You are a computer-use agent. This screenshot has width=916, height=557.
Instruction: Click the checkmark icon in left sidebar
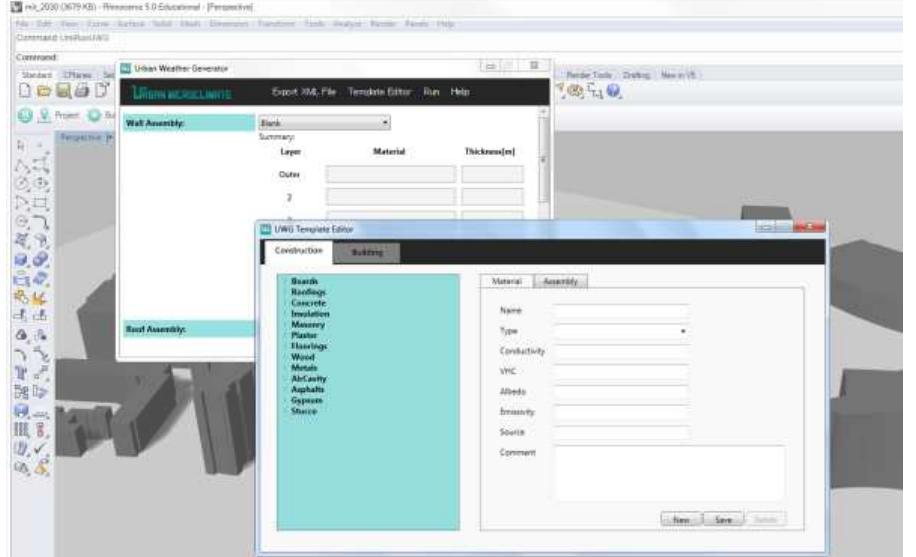coord(40,448)
